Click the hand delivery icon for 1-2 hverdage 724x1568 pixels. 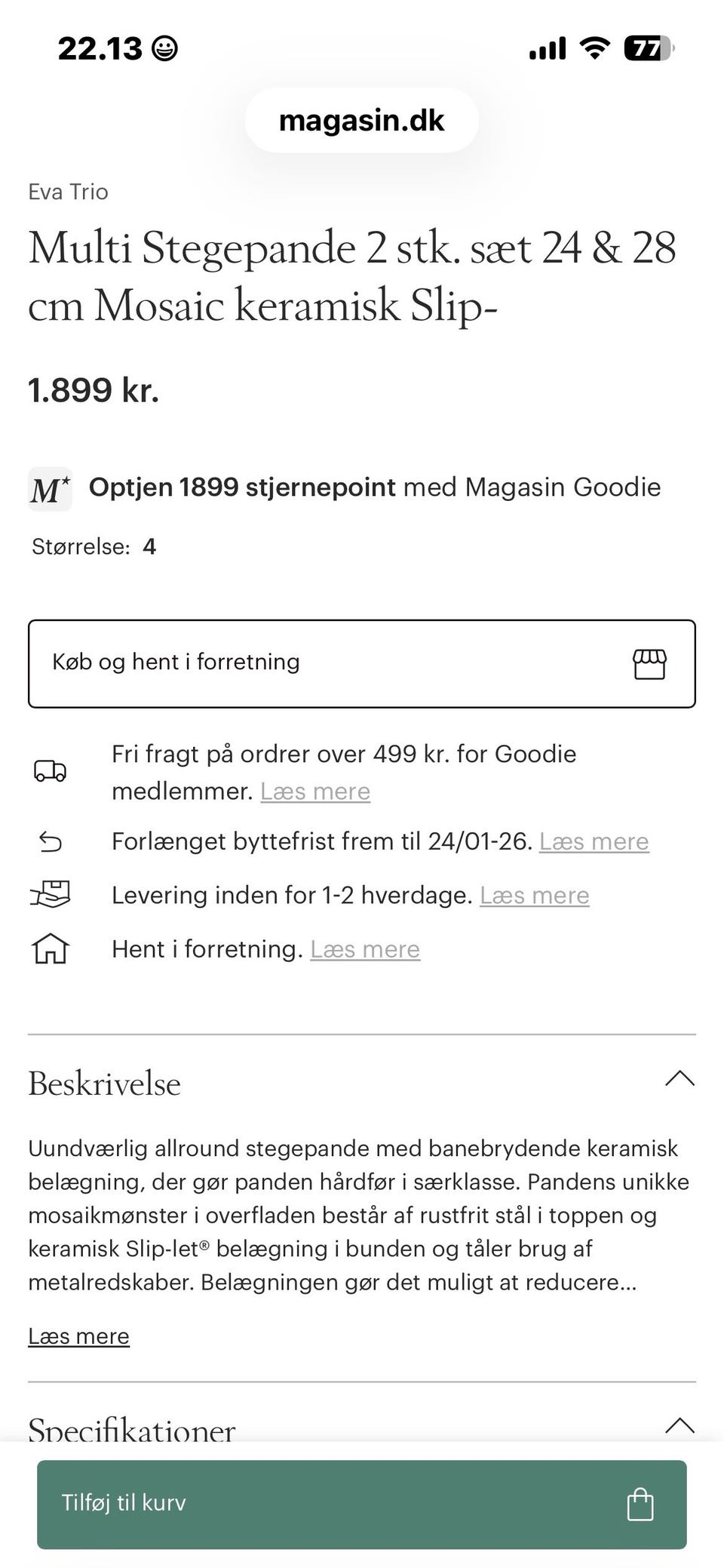50,895
